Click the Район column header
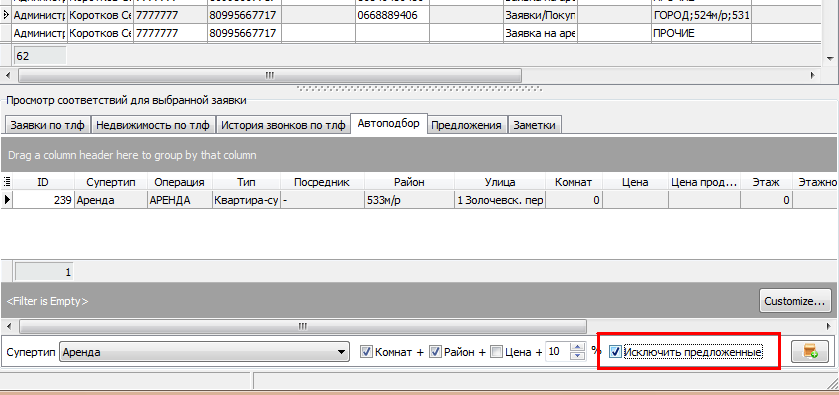This screenshot has height=395, width=839. click(x=409, y=182)
